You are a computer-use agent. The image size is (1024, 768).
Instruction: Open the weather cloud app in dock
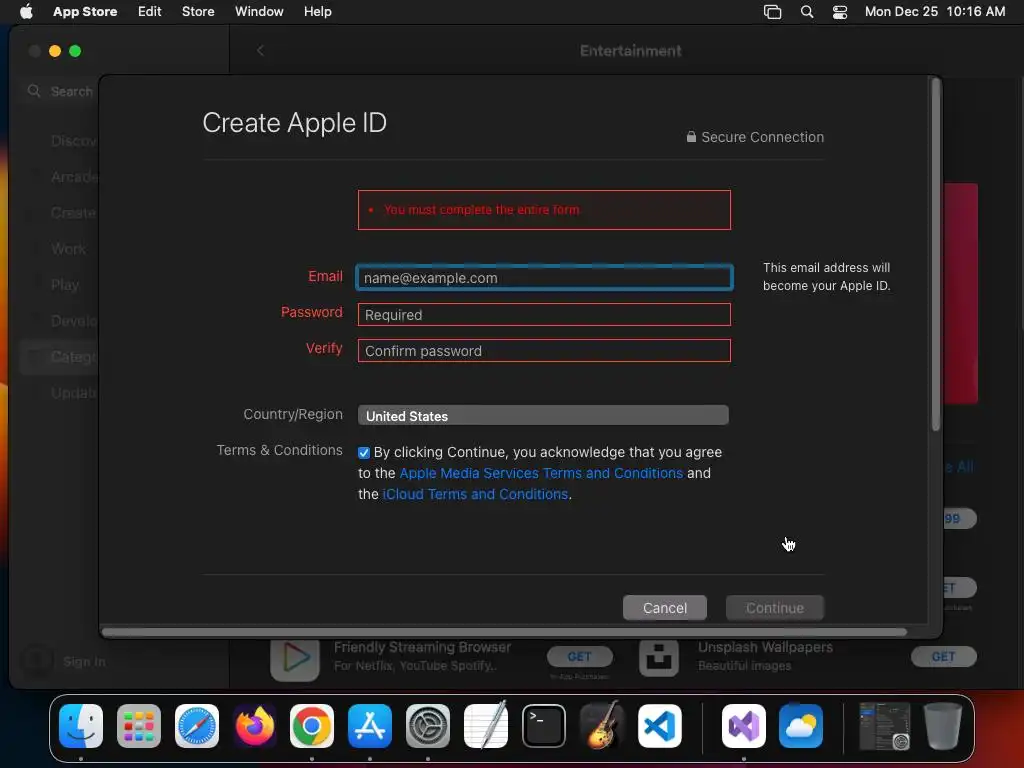(801, 726)
